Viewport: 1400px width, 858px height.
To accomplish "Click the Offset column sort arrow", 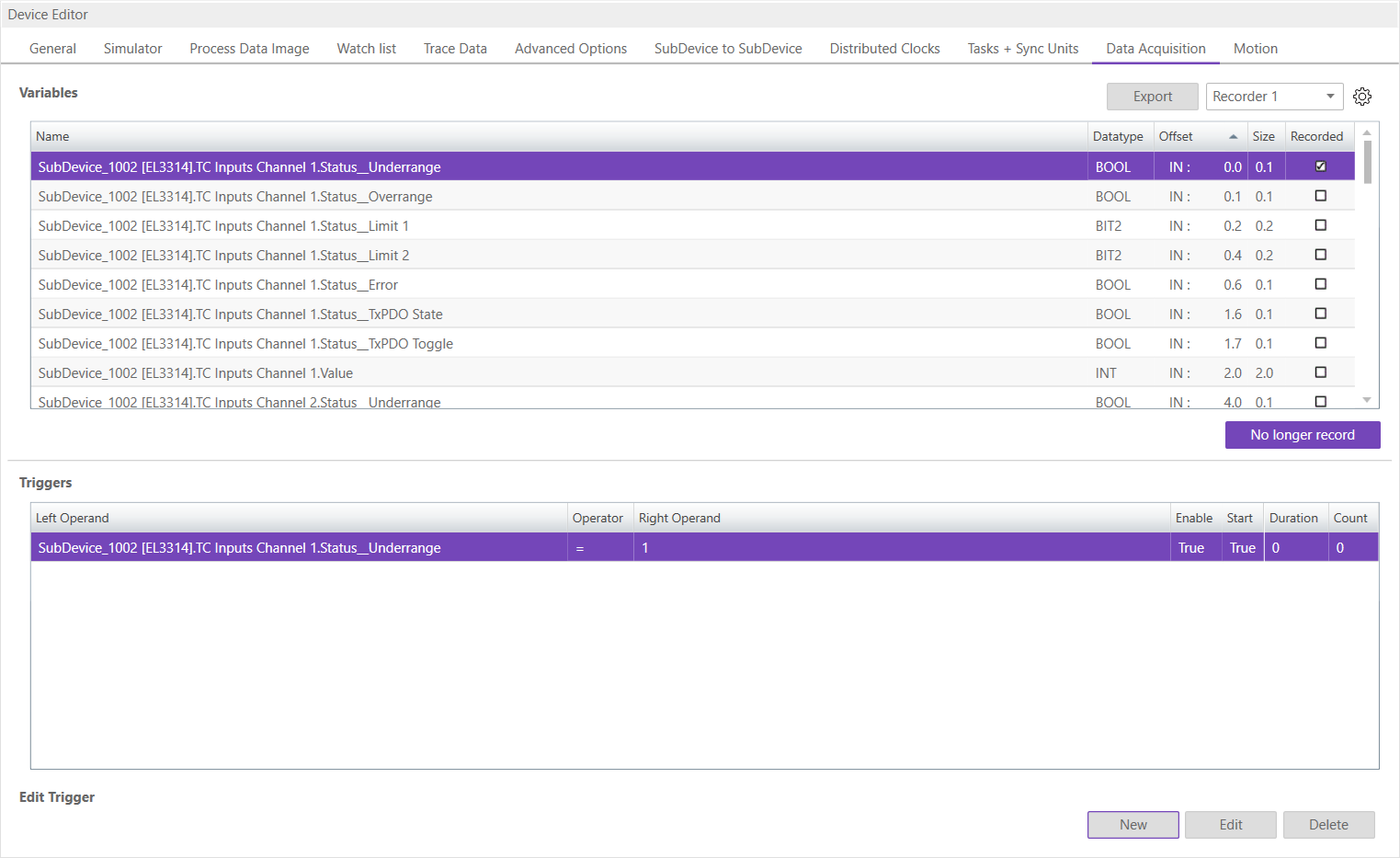I will pos(1233,137).
